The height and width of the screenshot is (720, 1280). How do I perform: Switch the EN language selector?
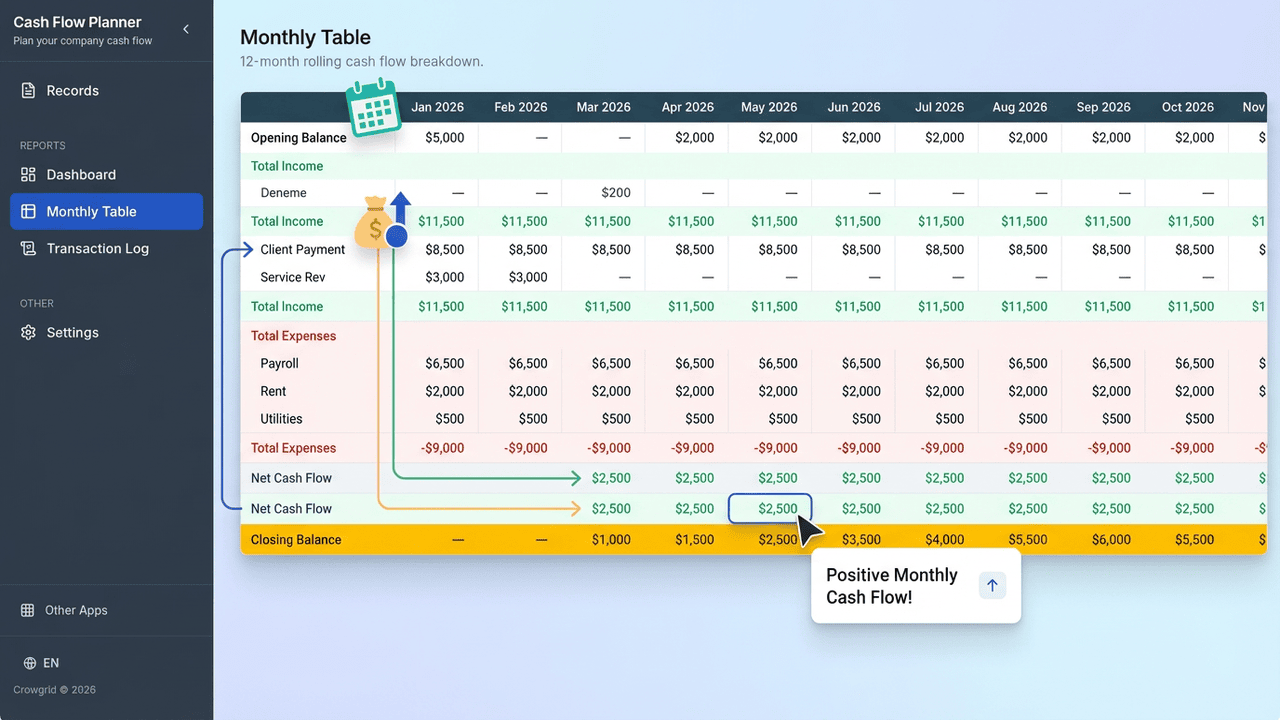point(51,663)
